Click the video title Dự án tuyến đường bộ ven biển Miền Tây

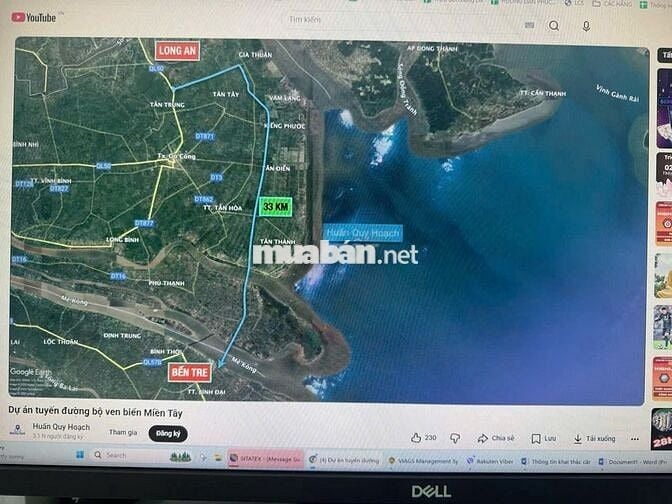coord(96,412)
